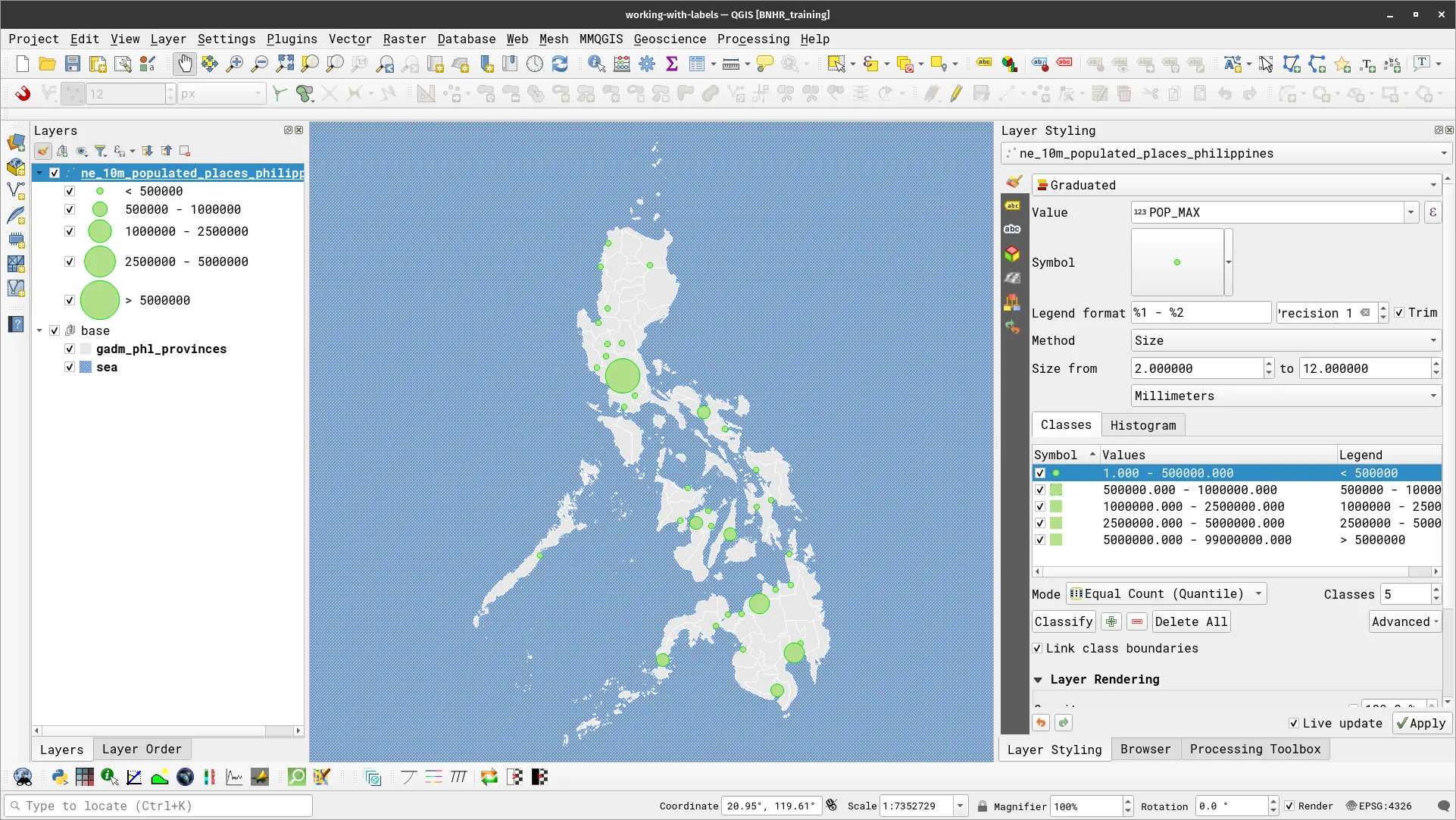Screen dimensions: 1456x820
Task: Open the styling history panel icon
Action: 1013,327
